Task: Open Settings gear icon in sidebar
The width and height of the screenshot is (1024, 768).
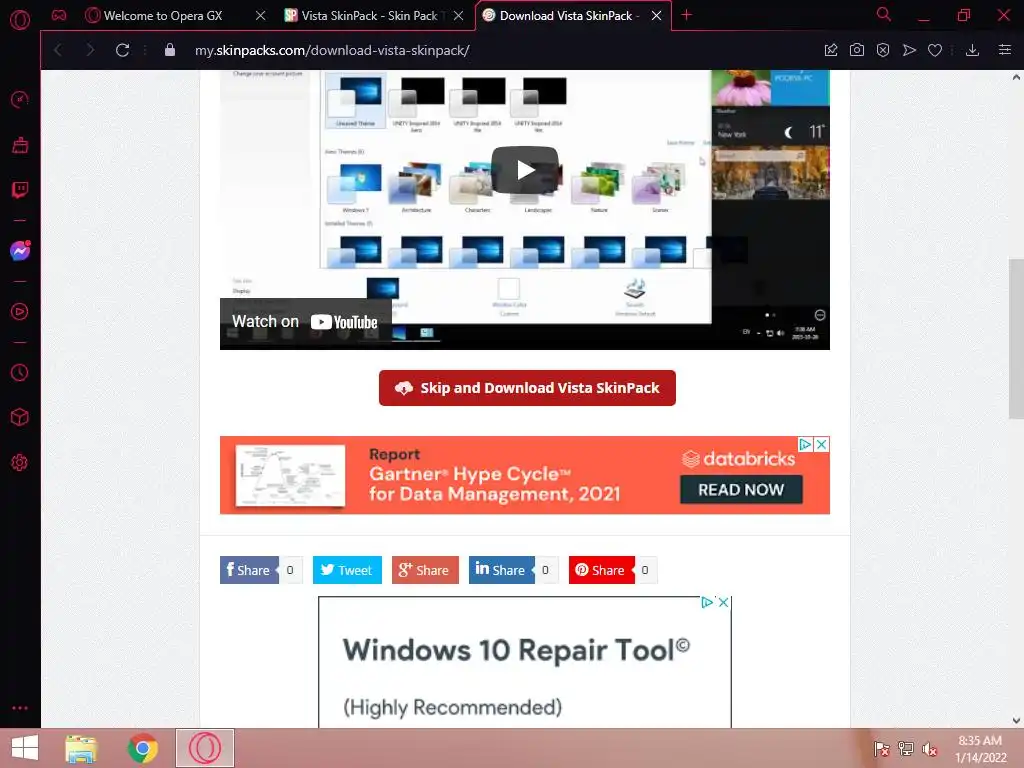Action: (20, 462)
